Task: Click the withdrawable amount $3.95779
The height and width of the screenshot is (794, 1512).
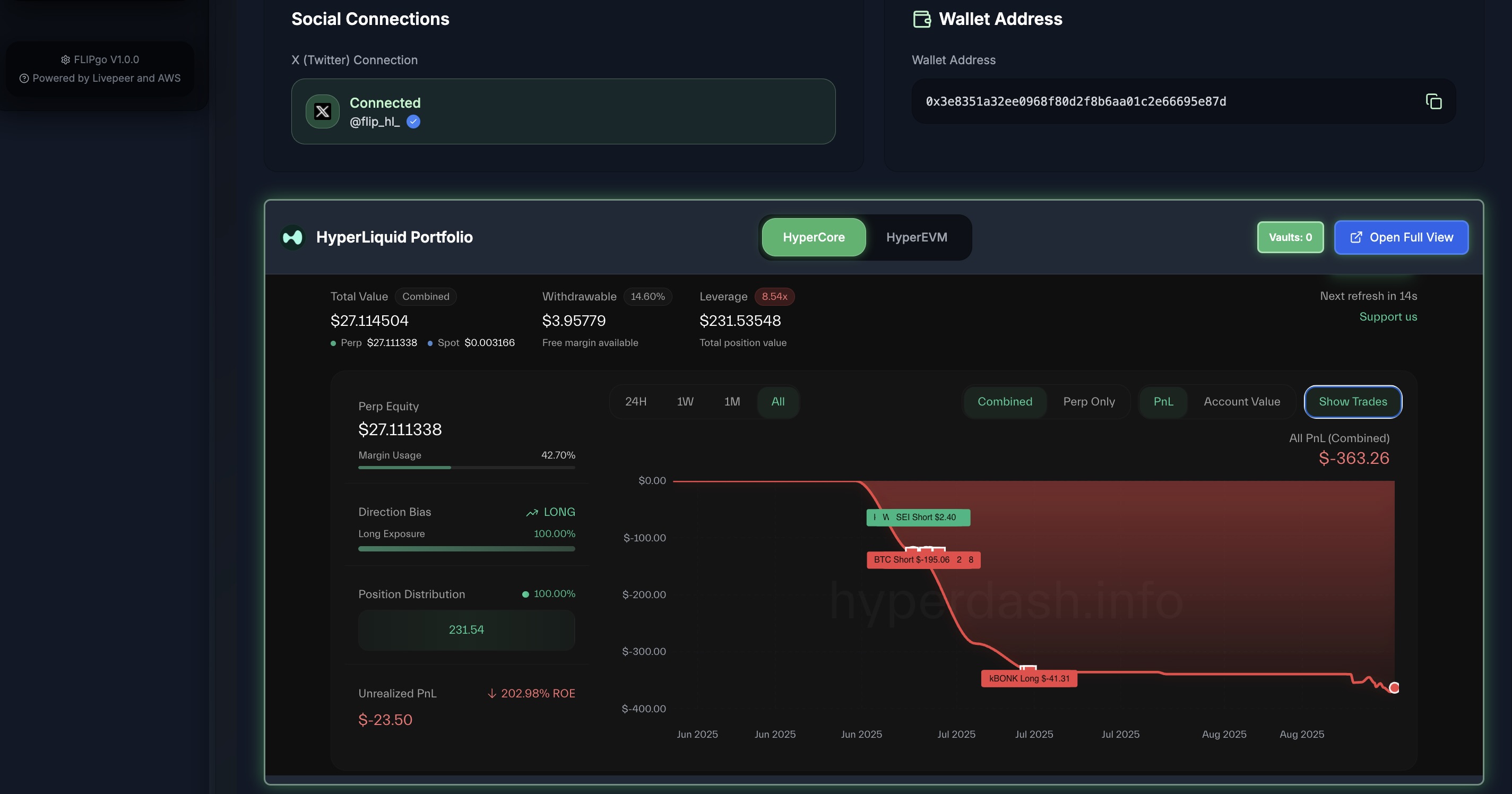Action: tap(574, 321)
